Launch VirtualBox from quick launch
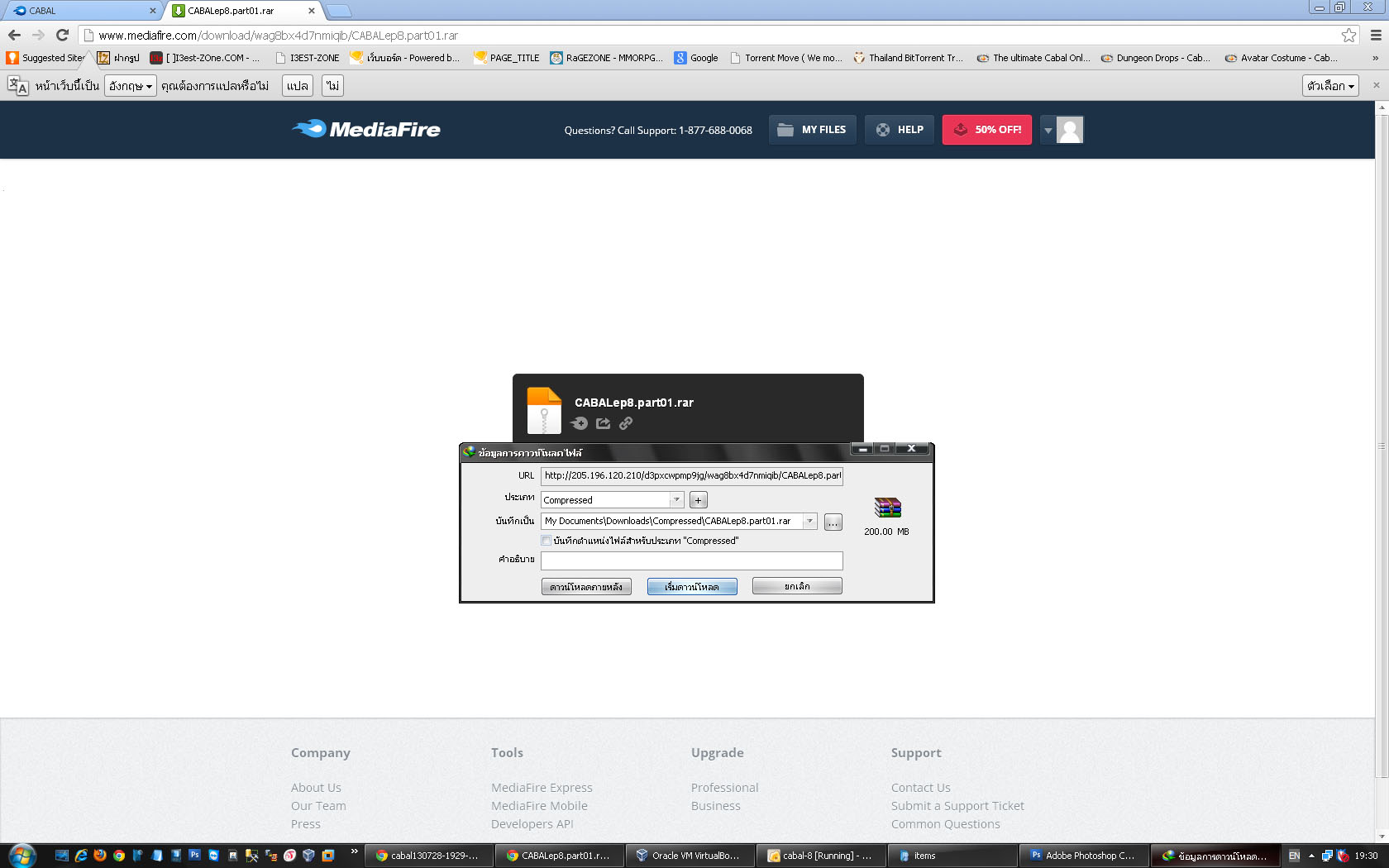The width and height of the screenshot is (1389, 868). click(308, 856)
